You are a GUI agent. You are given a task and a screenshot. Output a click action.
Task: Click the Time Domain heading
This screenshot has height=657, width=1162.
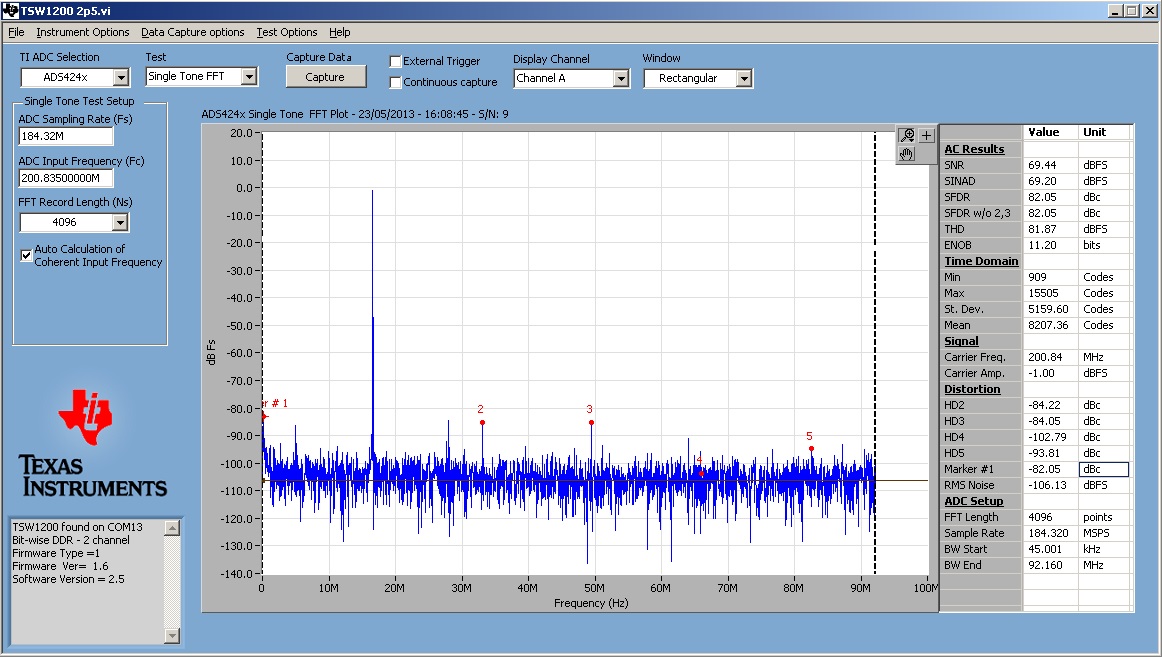(981, 261)
